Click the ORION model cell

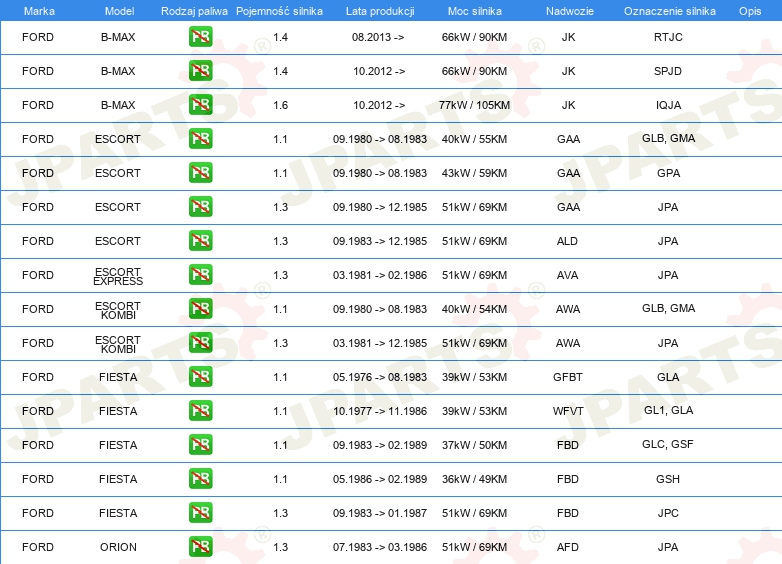(x=118, y=547)
